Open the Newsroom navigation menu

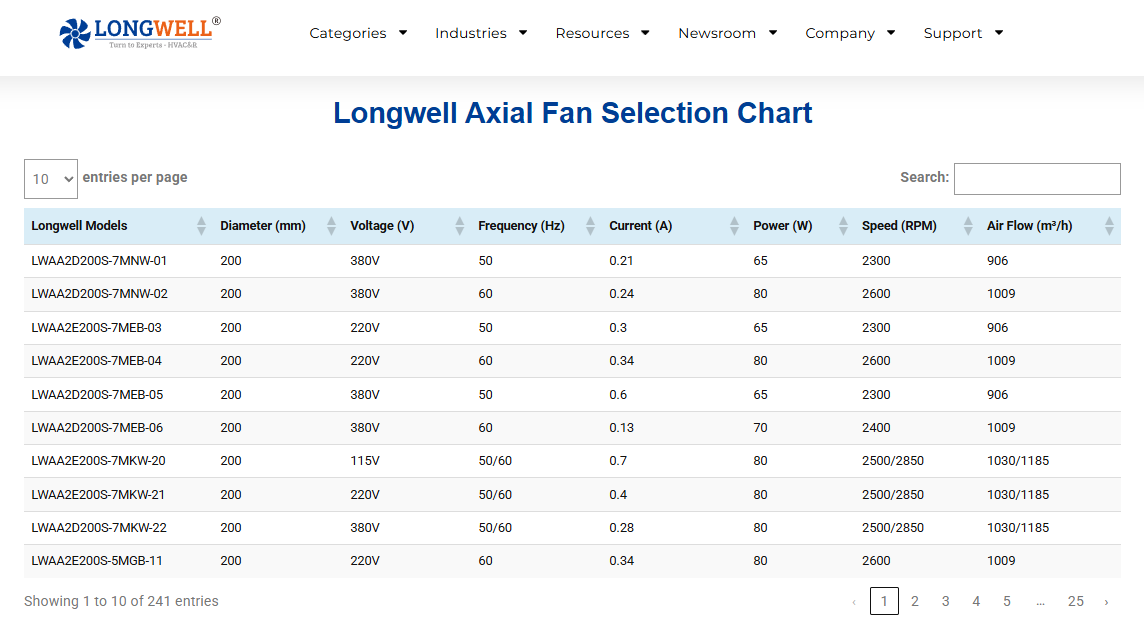pyautogui.click(x=727, y=33)
